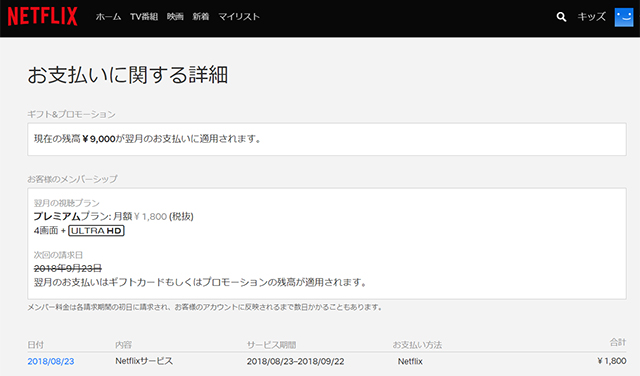Click the ¥1,800 total in the table row
This screenshot has height=376, width=640.
click(612, 361)
